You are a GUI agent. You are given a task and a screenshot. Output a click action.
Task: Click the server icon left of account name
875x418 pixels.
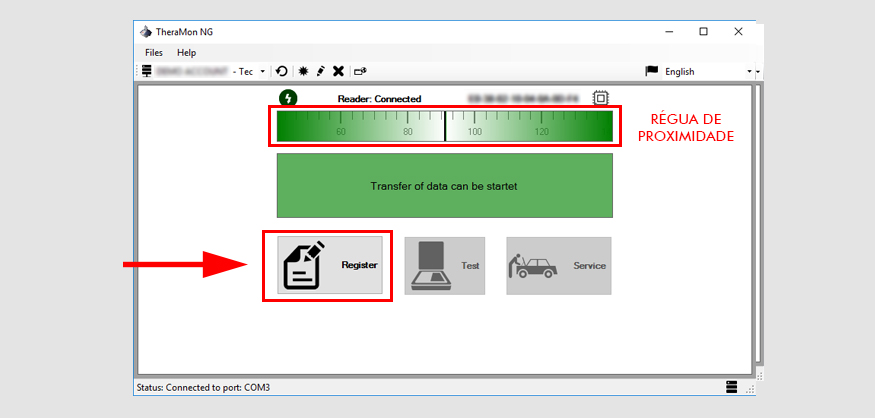pos(147,71)
